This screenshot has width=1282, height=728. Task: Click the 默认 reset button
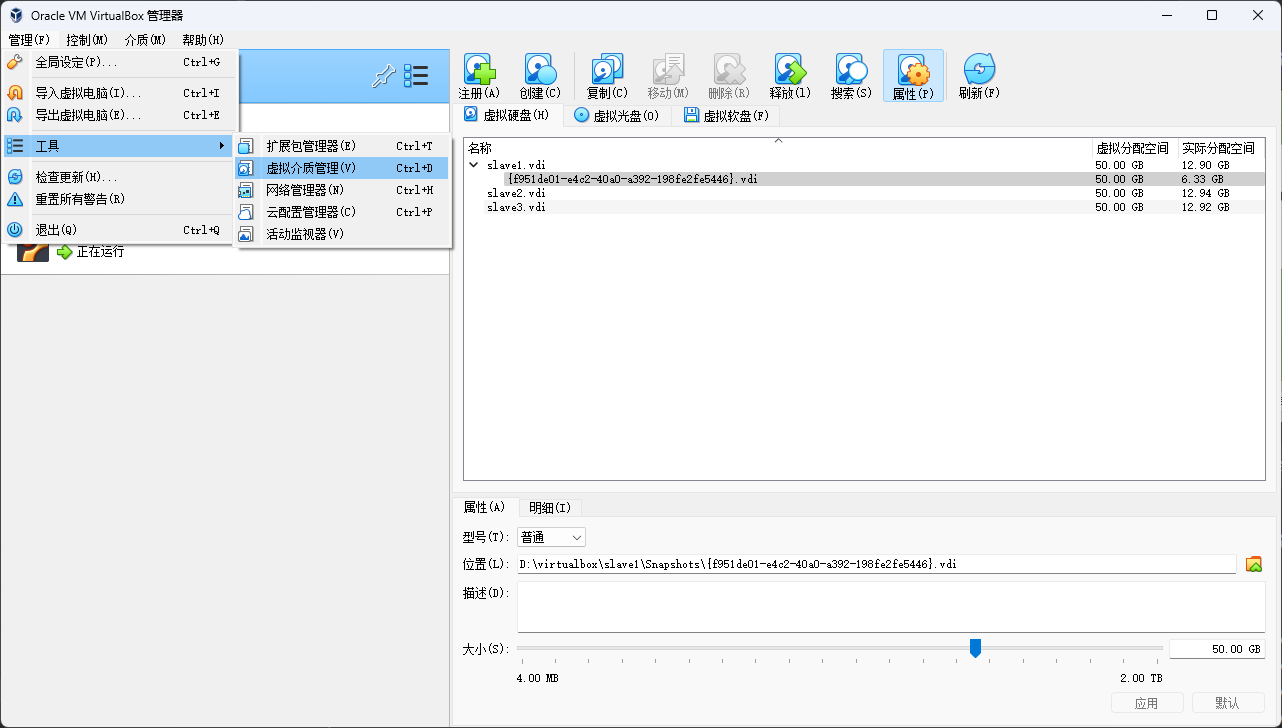pos(1228,703)
